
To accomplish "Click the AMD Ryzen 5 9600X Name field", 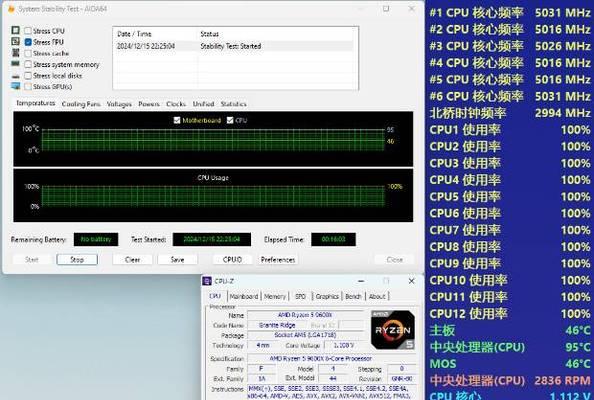I will [305, 315].
